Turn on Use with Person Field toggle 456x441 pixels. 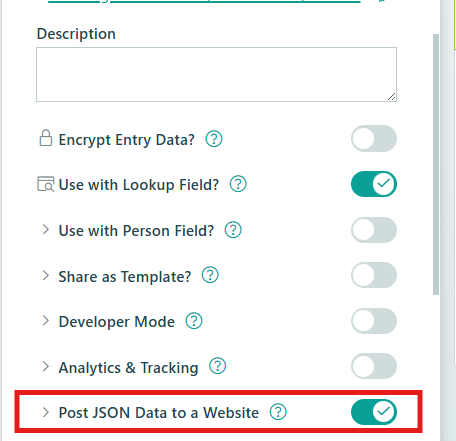[374, 230]
